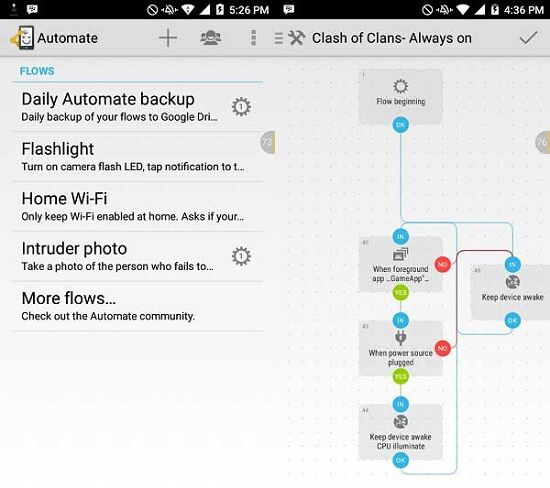Open the Home Wi-Fi flow

click(138, 207)
